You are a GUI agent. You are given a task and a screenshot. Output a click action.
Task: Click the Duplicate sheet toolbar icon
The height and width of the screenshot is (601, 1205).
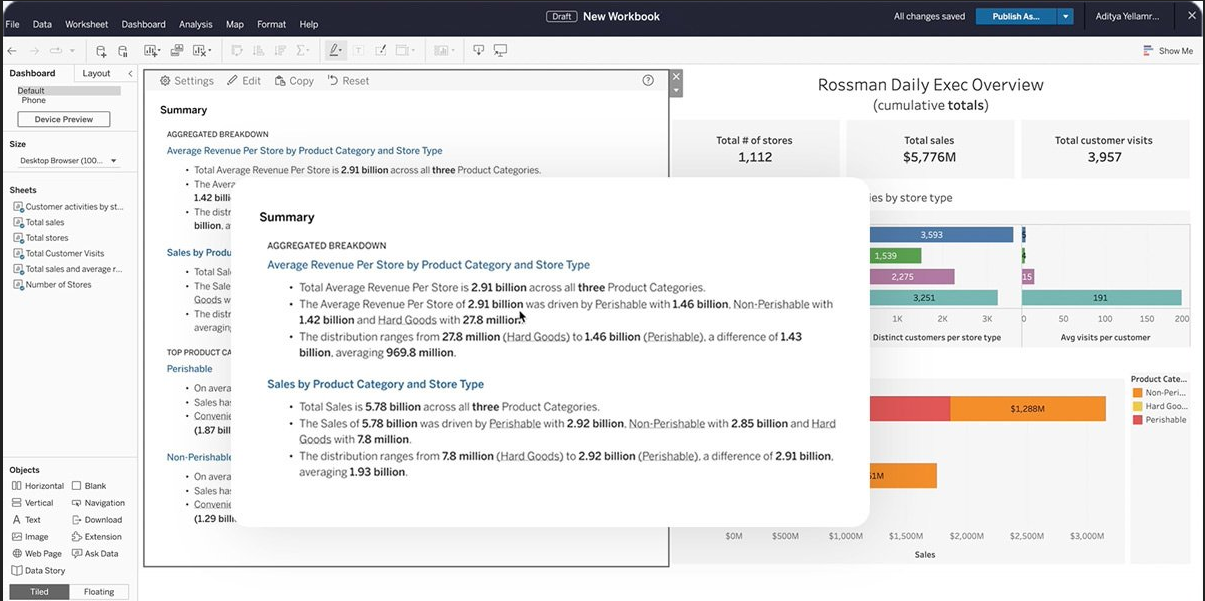pyautogui.click(x=177, y=50)
